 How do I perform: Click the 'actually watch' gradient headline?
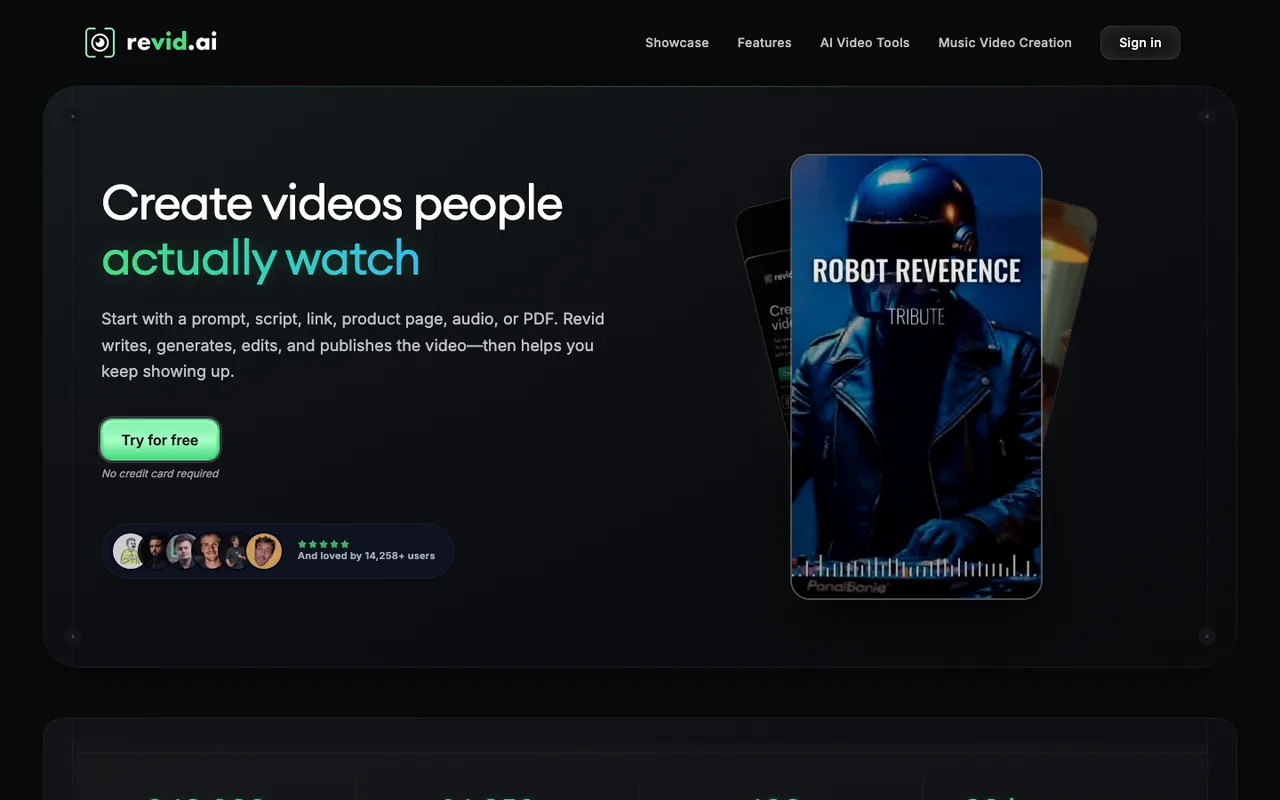click(x=260, y=258)
